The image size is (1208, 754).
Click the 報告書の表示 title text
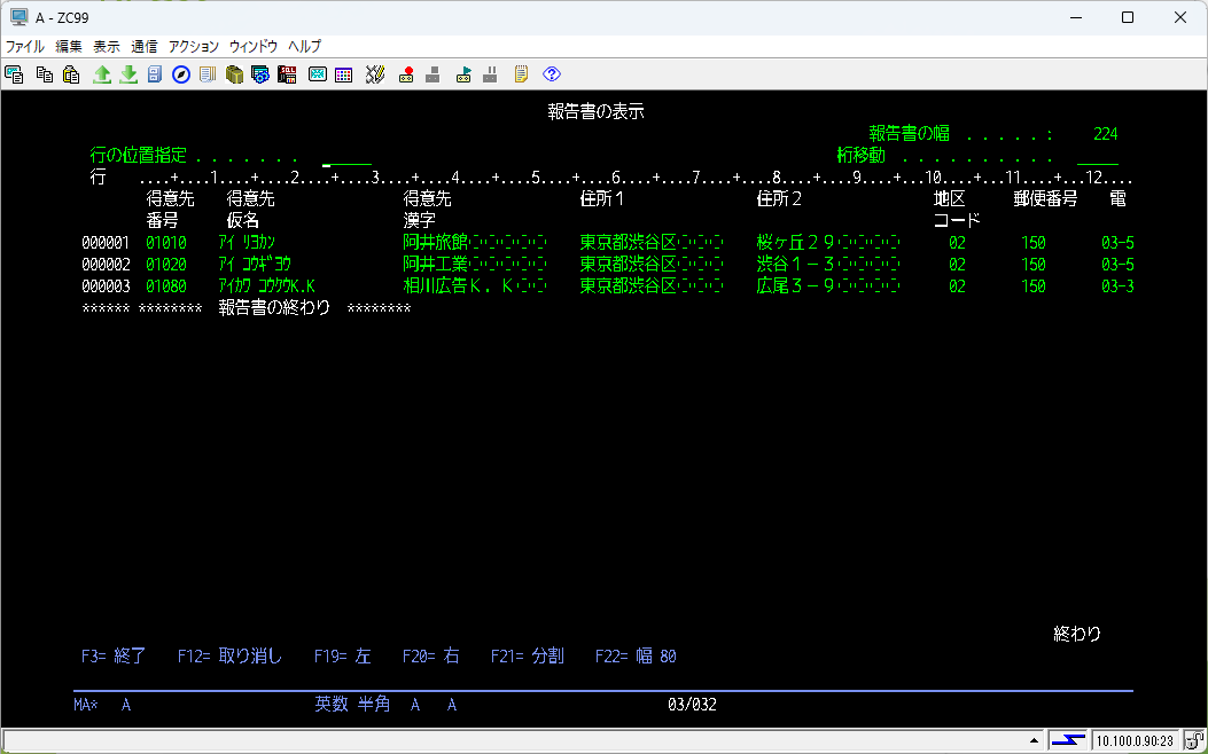[x=596, y=112]
